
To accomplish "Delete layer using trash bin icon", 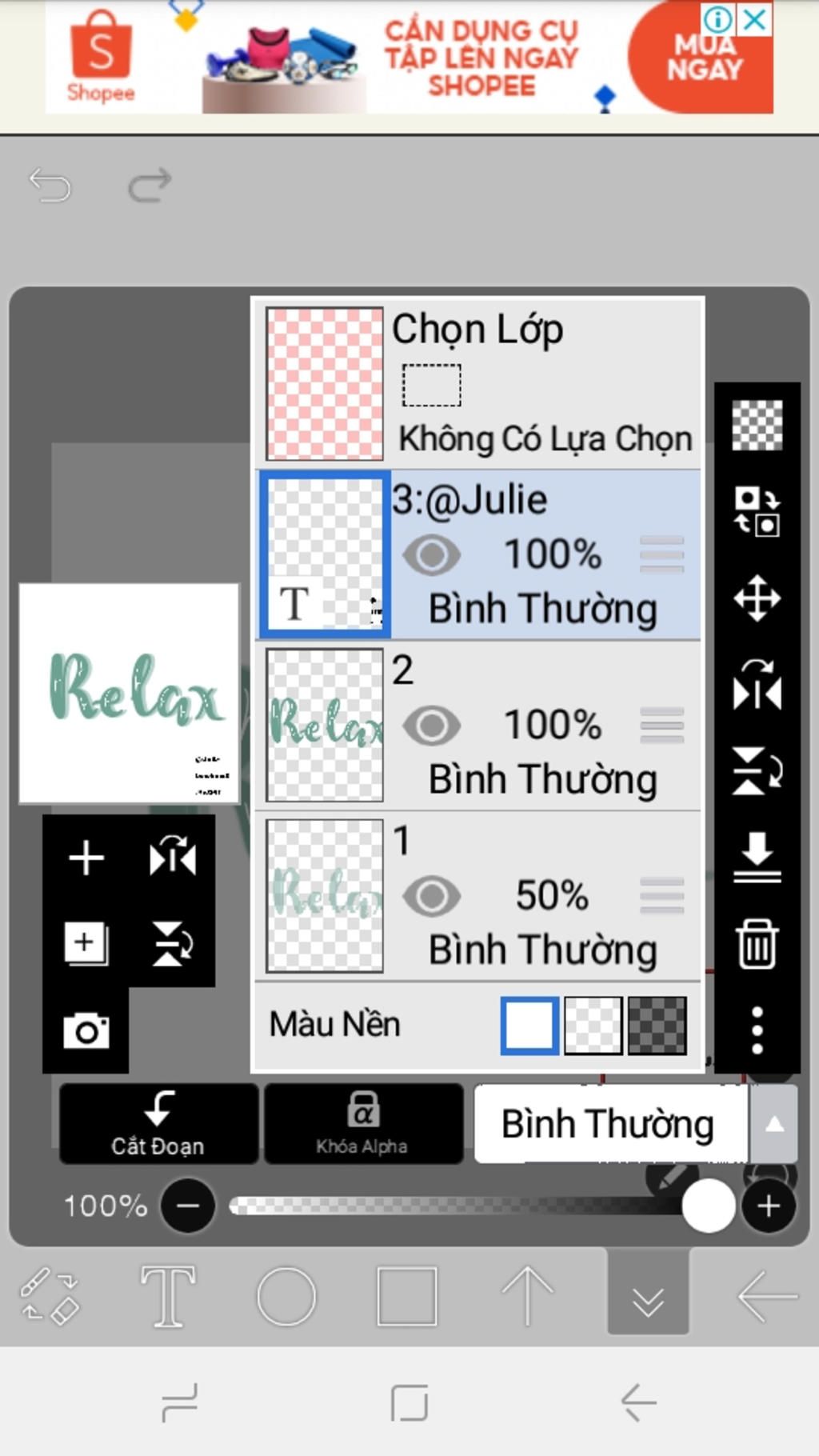I will click(x=757, y=944).
